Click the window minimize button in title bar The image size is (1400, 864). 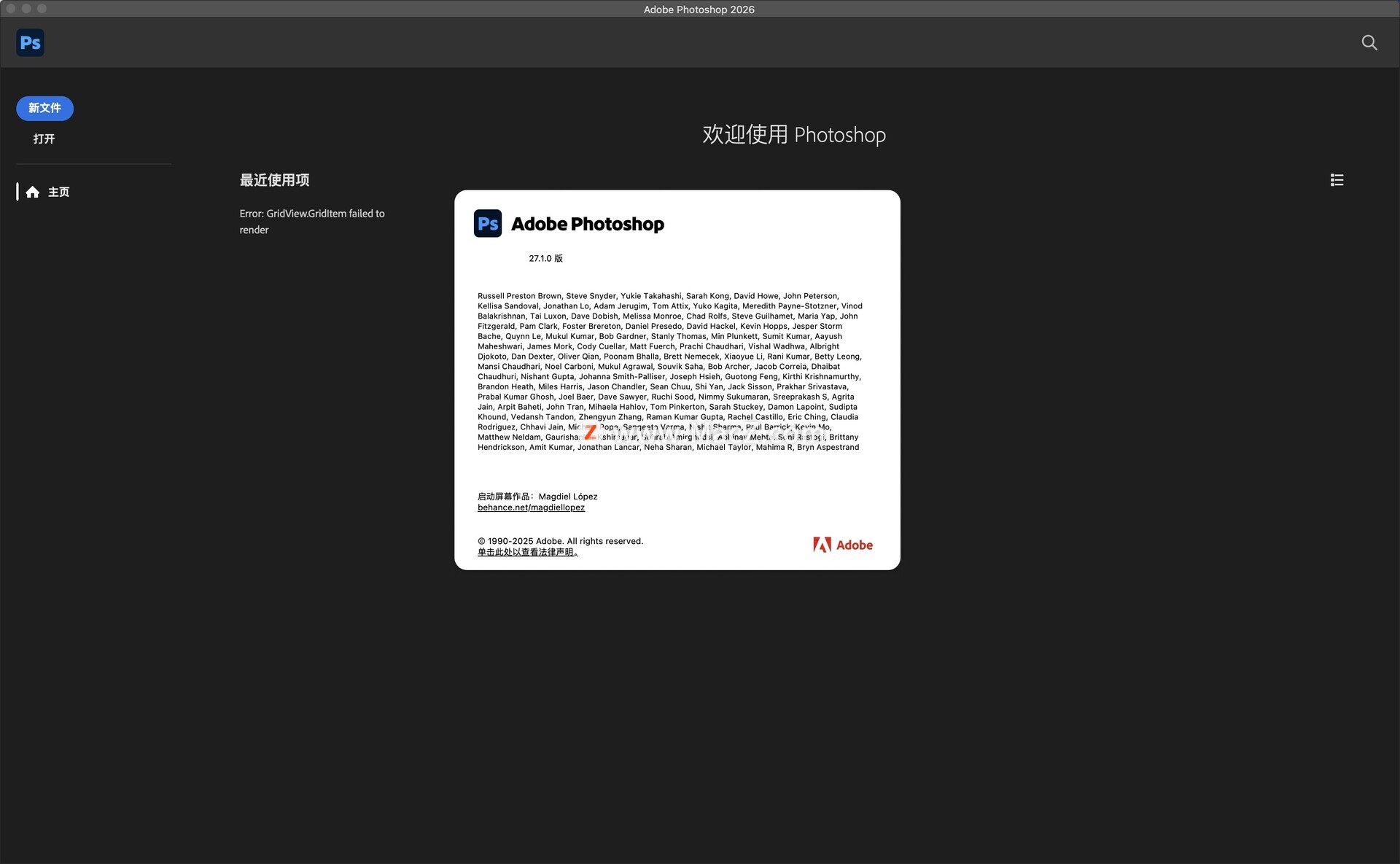click(x=26, y=9)
